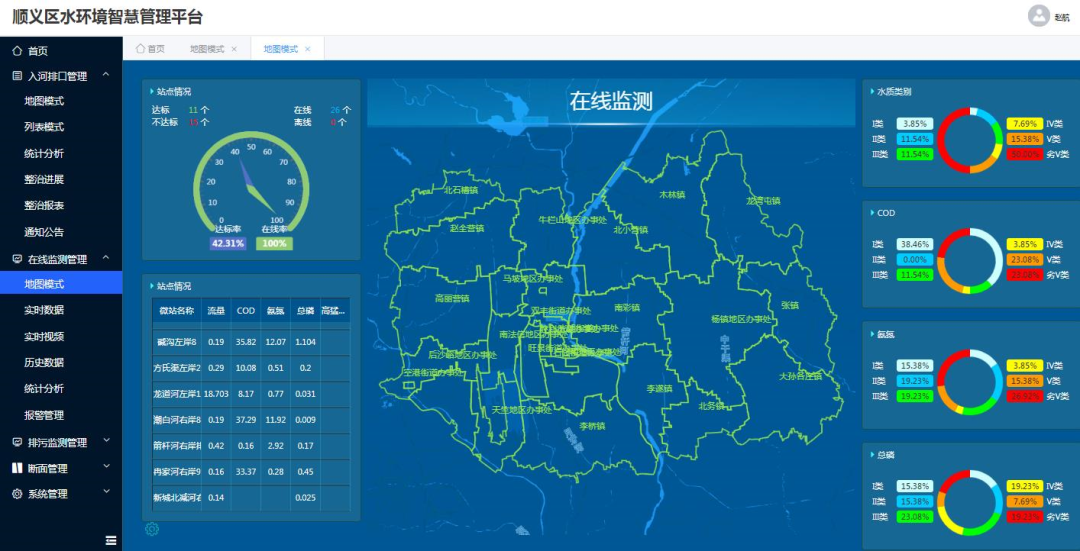The width and height of the screenshot is (1080, 551).
Task: Close the active 地图模式 tab
Action: point(308,49)
